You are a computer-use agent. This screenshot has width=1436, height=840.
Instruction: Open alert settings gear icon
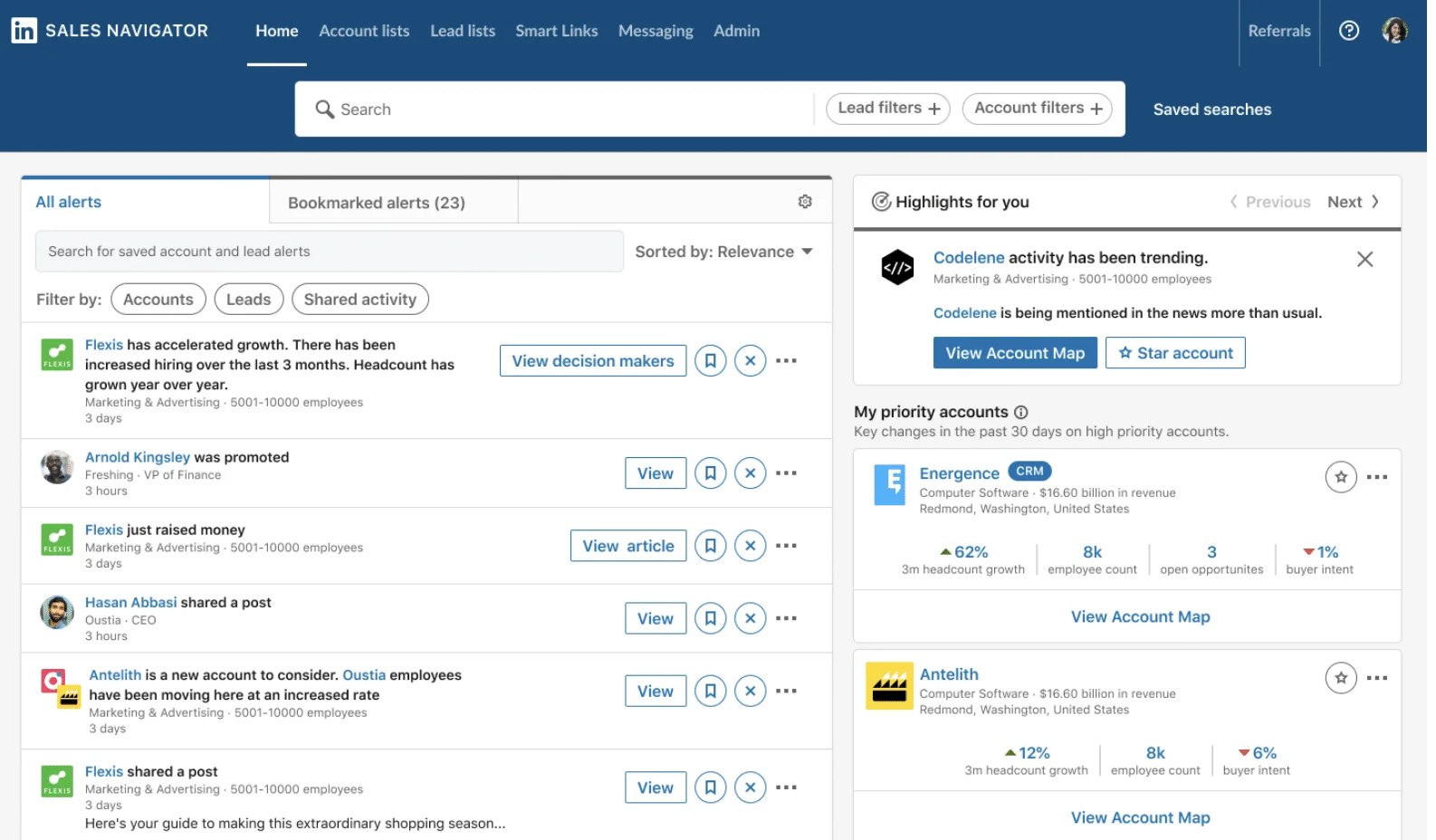(805, 202)
